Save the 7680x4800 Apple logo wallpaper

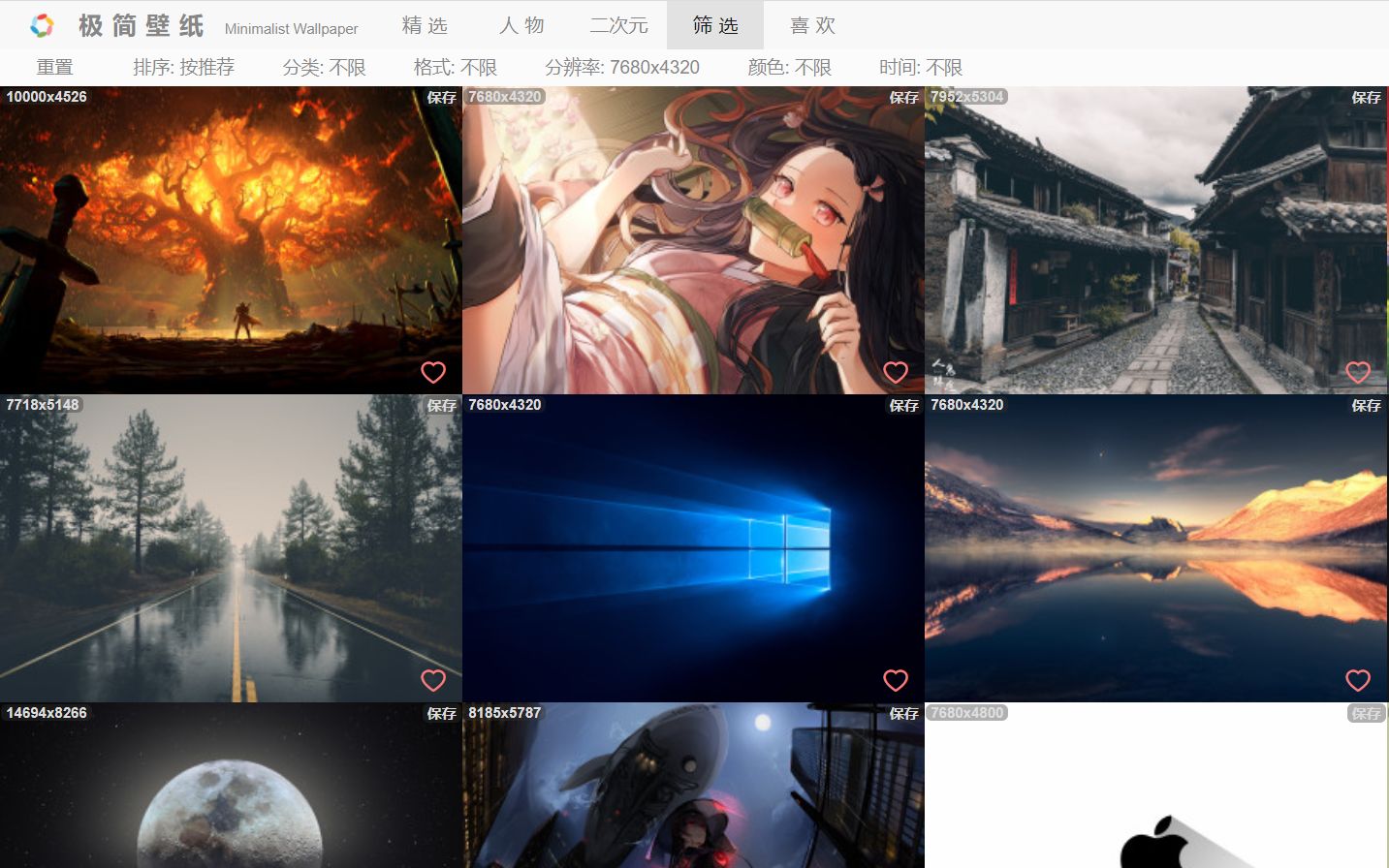click(x=1367, y=713)
